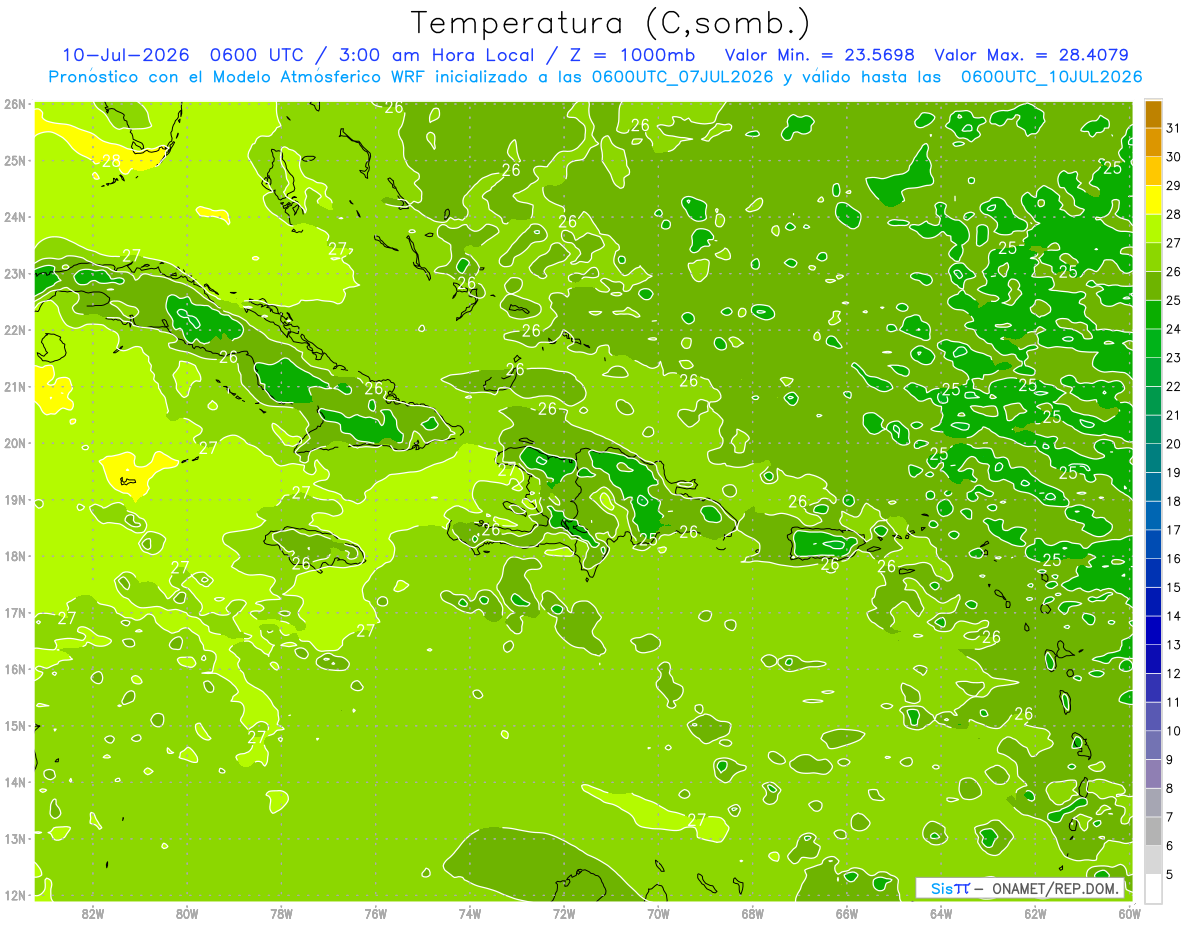Click the SisTT - ONAMET/REP.DOM. label
Viewport: 1200px width, 927px height.
pos(1020,888)
